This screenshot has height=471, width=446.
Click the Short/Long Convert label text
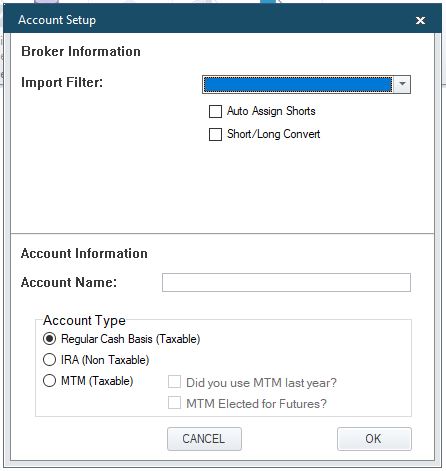pyautogui.click(x=273, y=134)
